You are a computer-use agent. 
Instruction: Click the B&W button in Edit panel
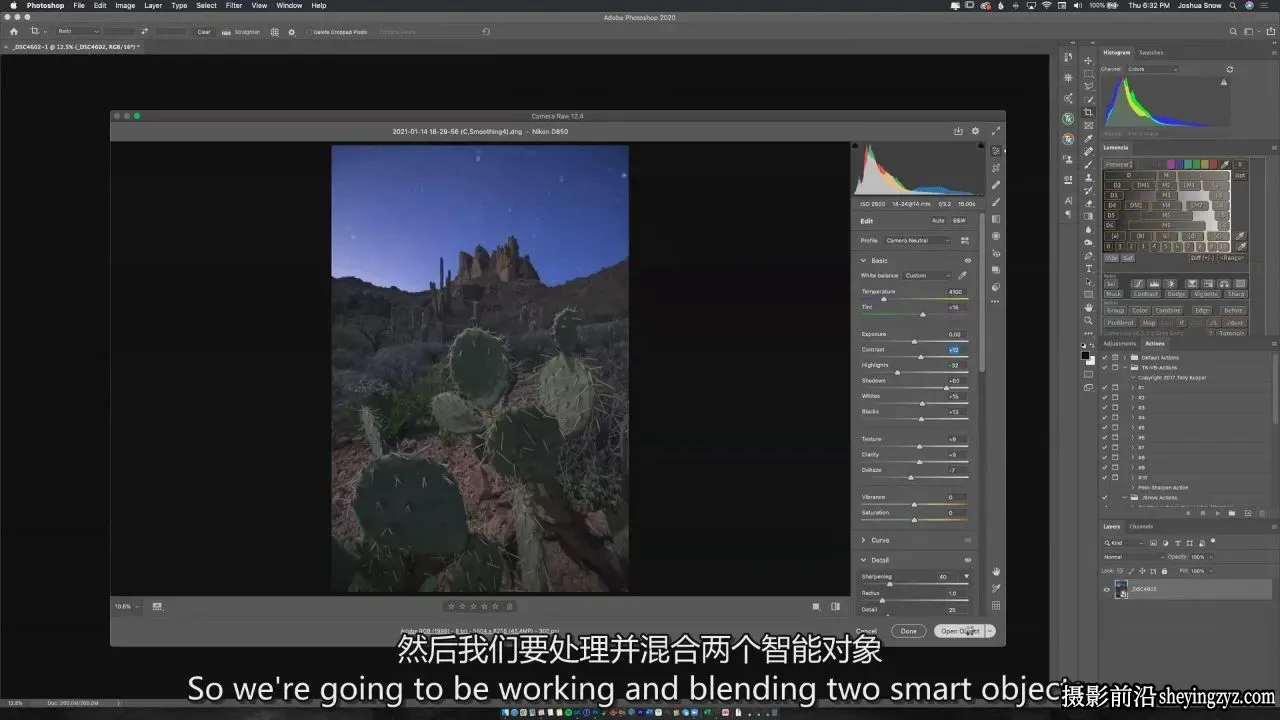(959, 220)
